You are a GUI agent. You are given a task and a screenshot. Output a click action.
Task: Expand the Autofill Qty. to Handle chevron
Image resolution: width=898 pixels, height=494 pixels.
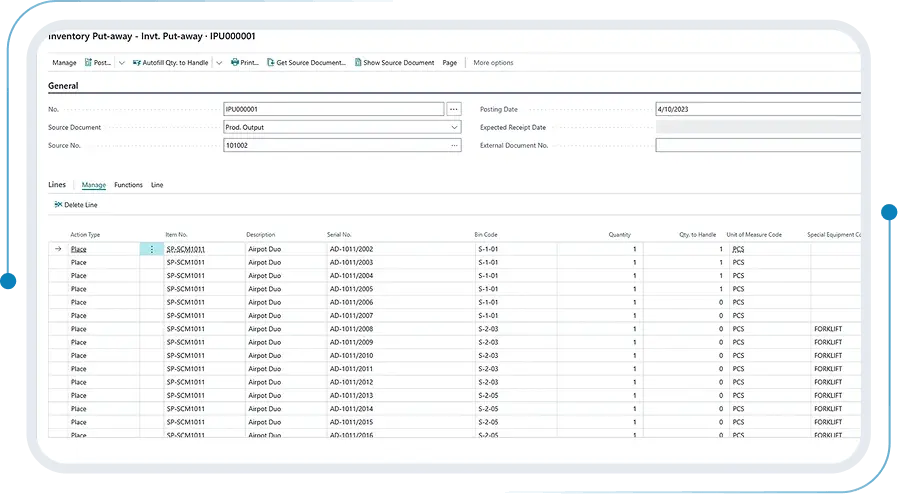[x=219, y=63]
